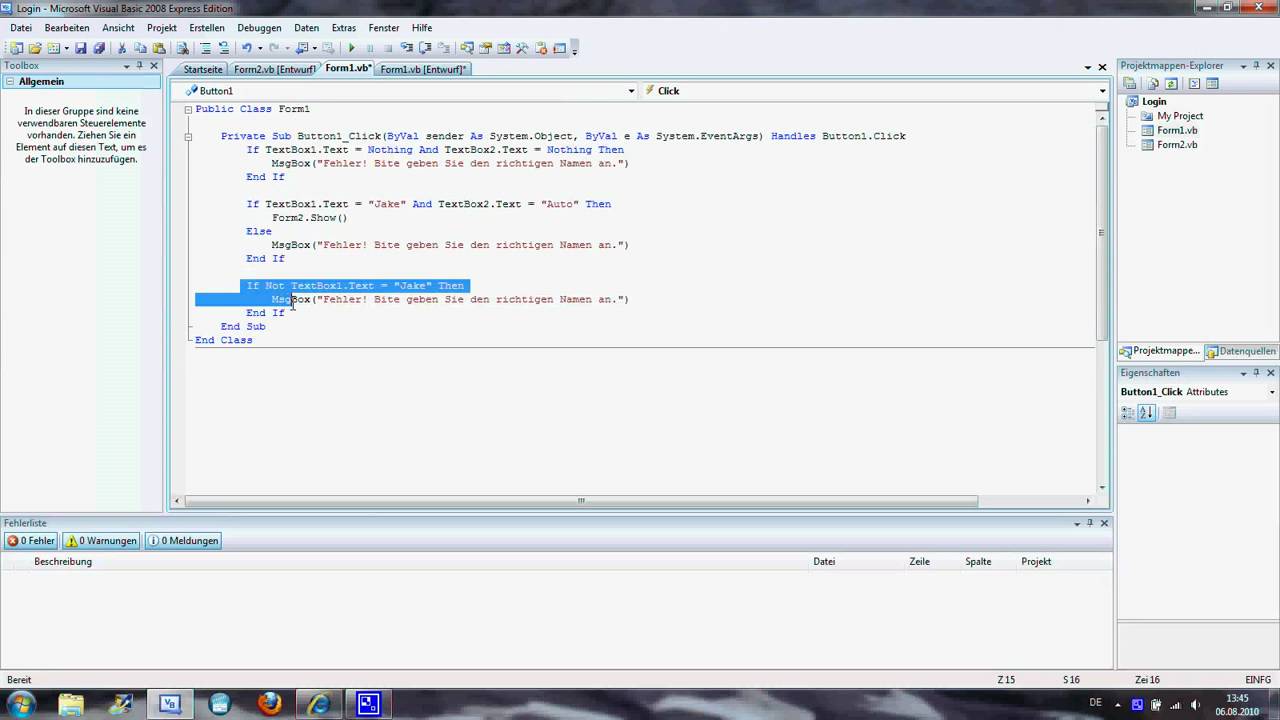1280x720 pixels.
Task: Click the Find in files icon
Action: (x=183, y=48)
